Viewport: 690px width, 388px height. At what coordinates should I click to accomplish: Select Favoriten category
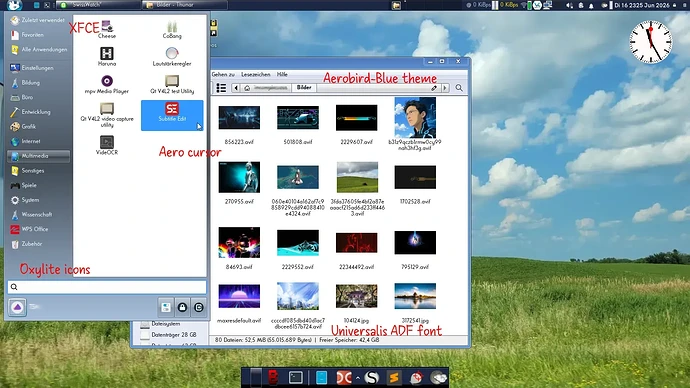coord(38,35)
